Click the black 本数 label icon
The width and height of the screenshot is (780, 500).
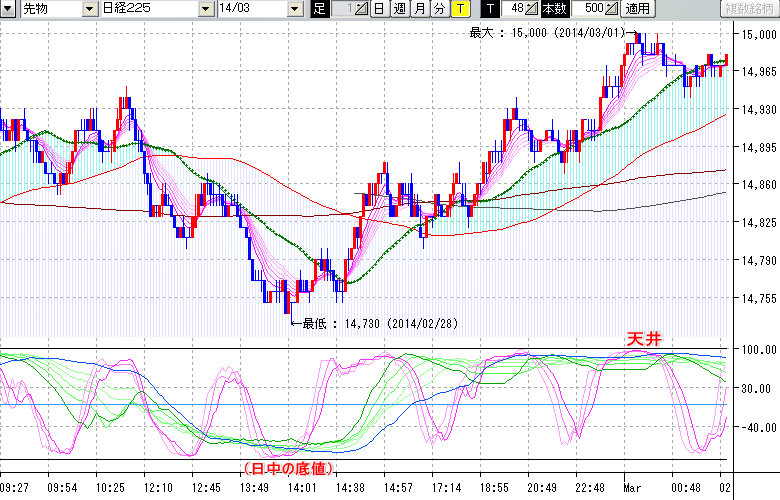pyautogui.click(x=553, y=9)
